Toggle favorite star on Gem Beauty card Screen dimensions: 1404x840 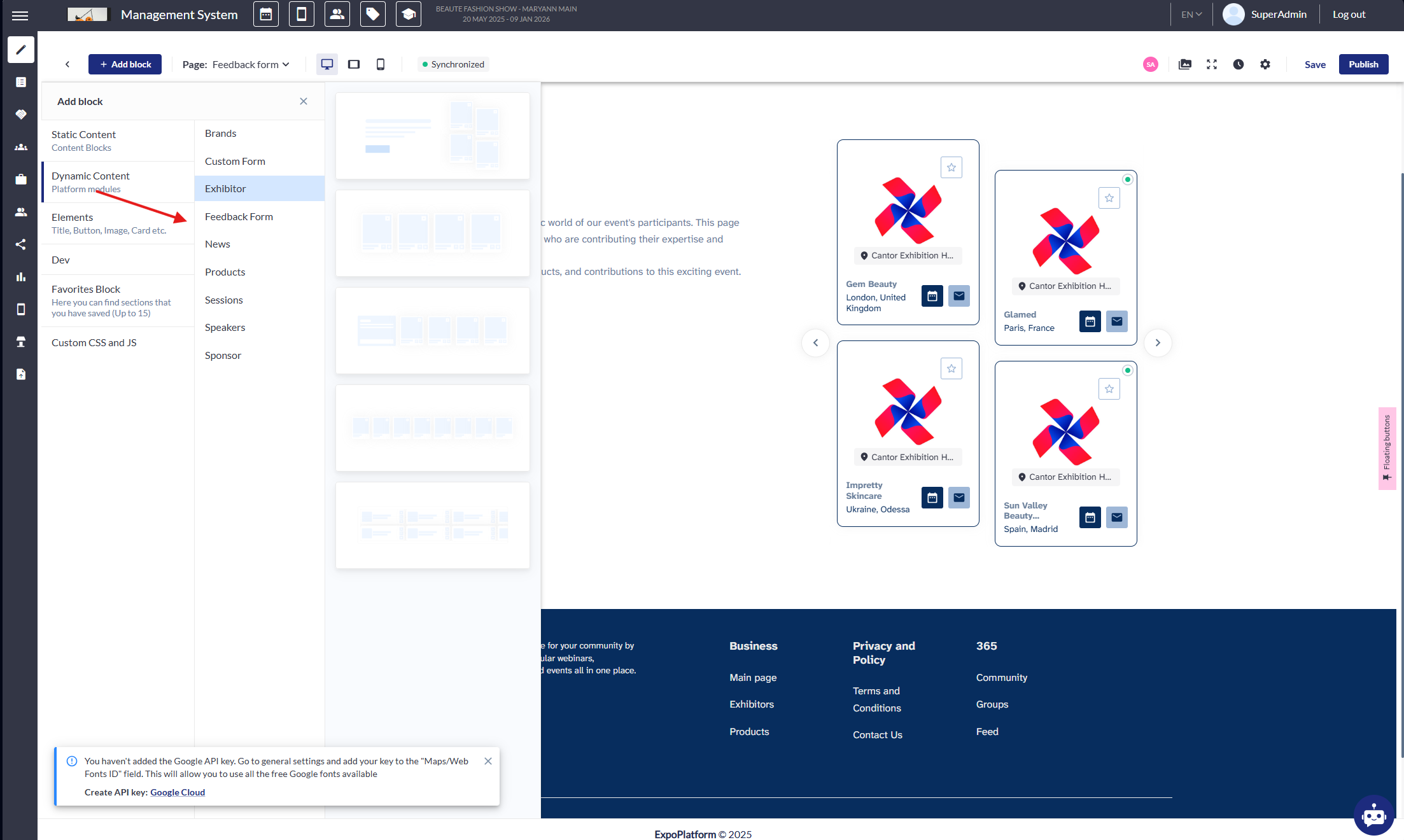pyautogui.click(x=951, y=167)
